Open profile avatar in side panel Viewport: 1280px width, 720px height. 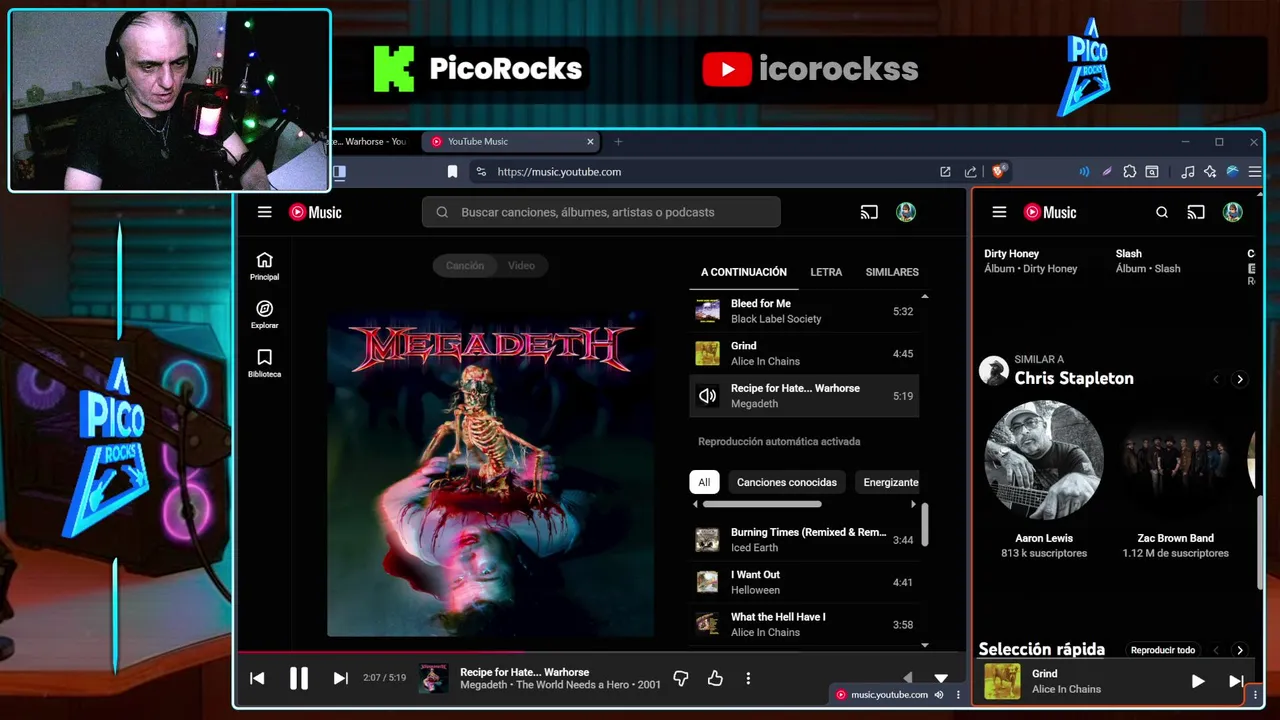pos(1233,212)
